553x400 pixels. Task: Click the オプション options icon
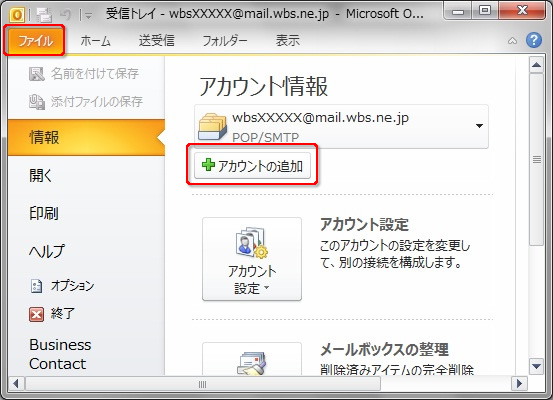coord(36,286)
